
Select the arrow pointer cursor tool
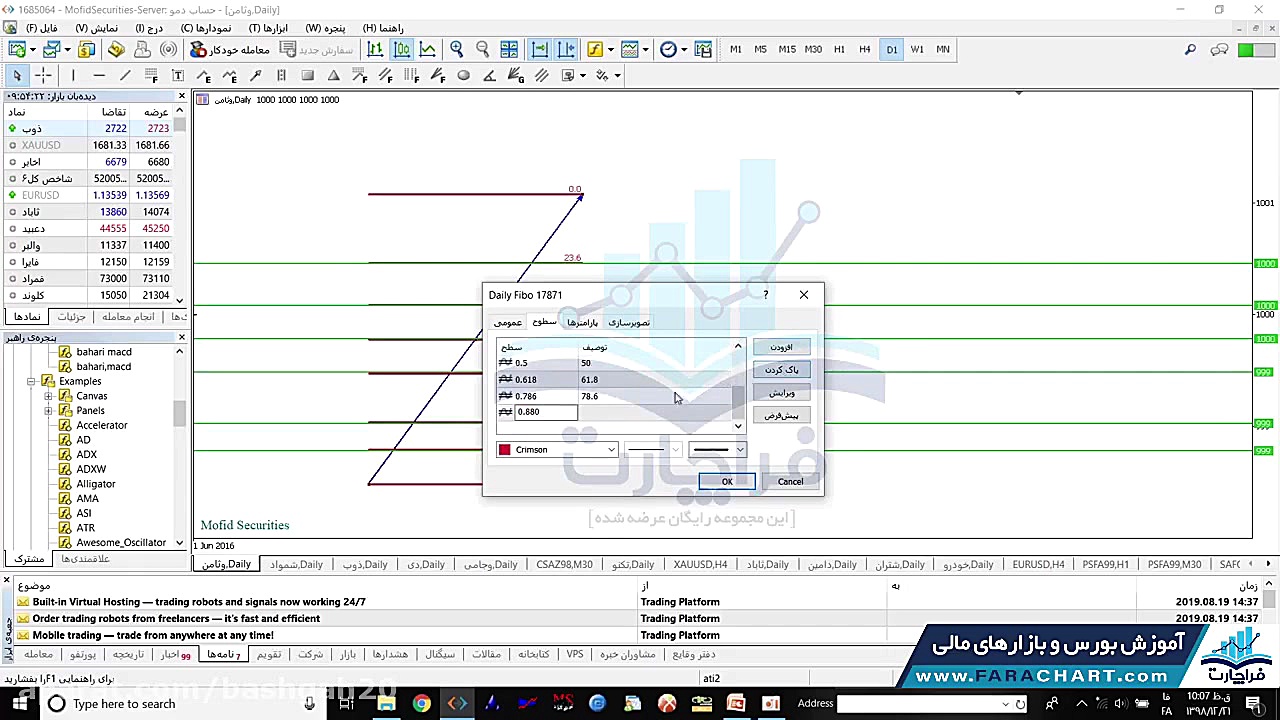[17, 75]
